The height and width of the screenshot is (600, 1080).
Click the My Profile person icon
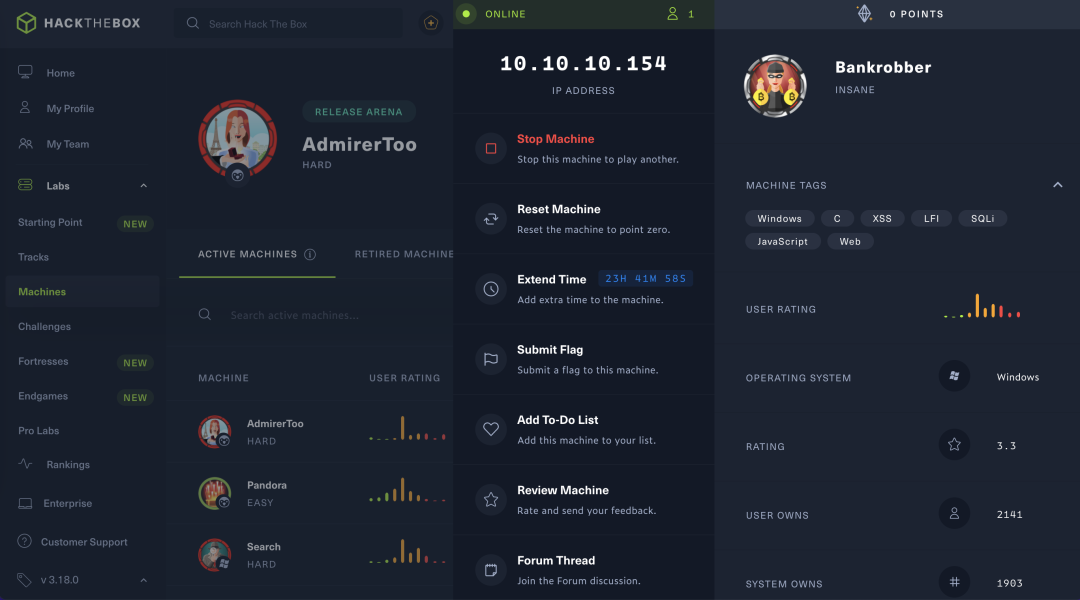coord(25,107)
